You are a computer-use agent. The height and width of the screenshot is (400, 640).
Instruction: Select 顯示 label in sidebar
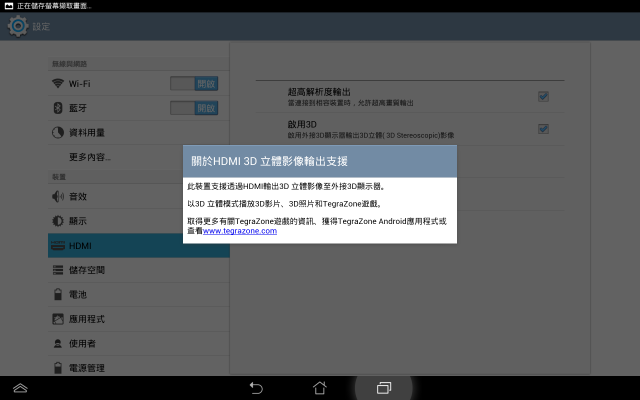[78, 221]
